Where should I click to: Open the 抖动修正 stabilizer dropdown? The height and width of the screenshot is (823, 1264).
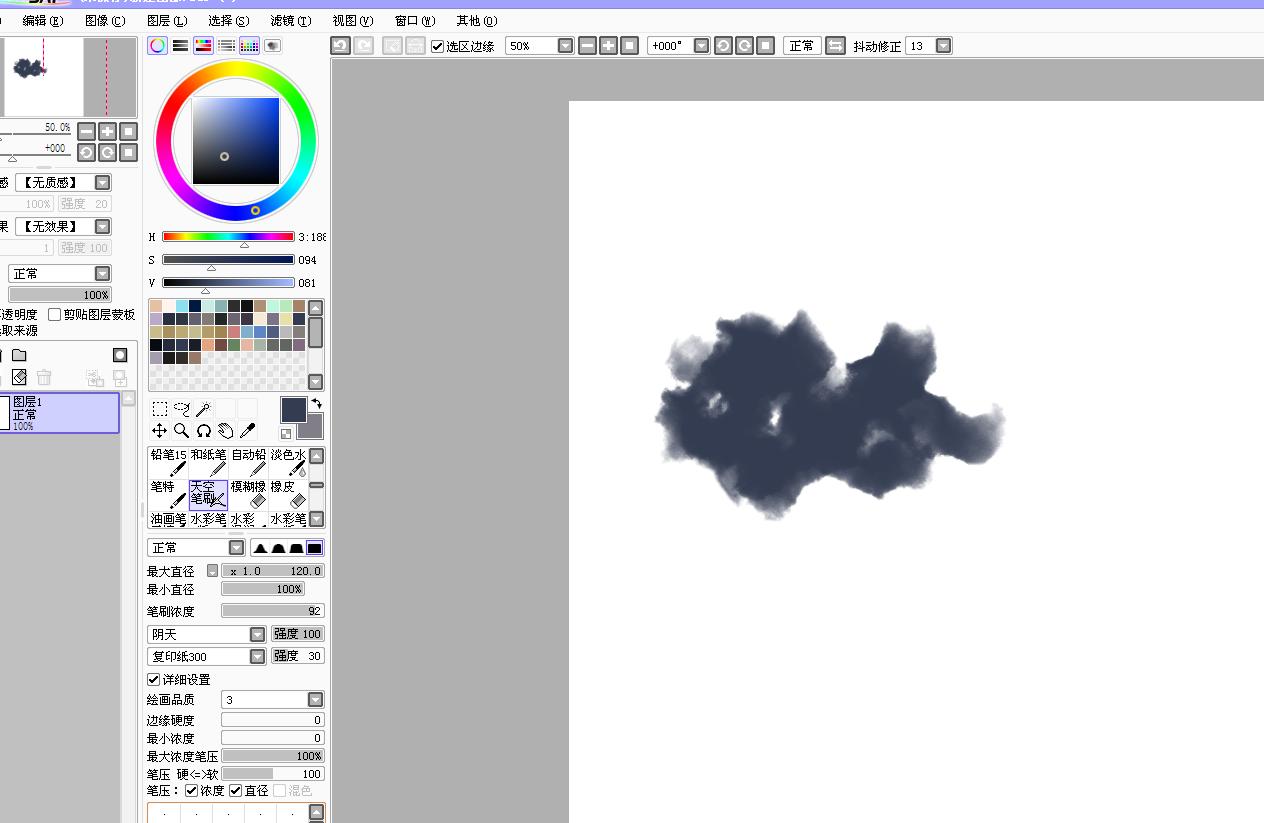(943, 46)
